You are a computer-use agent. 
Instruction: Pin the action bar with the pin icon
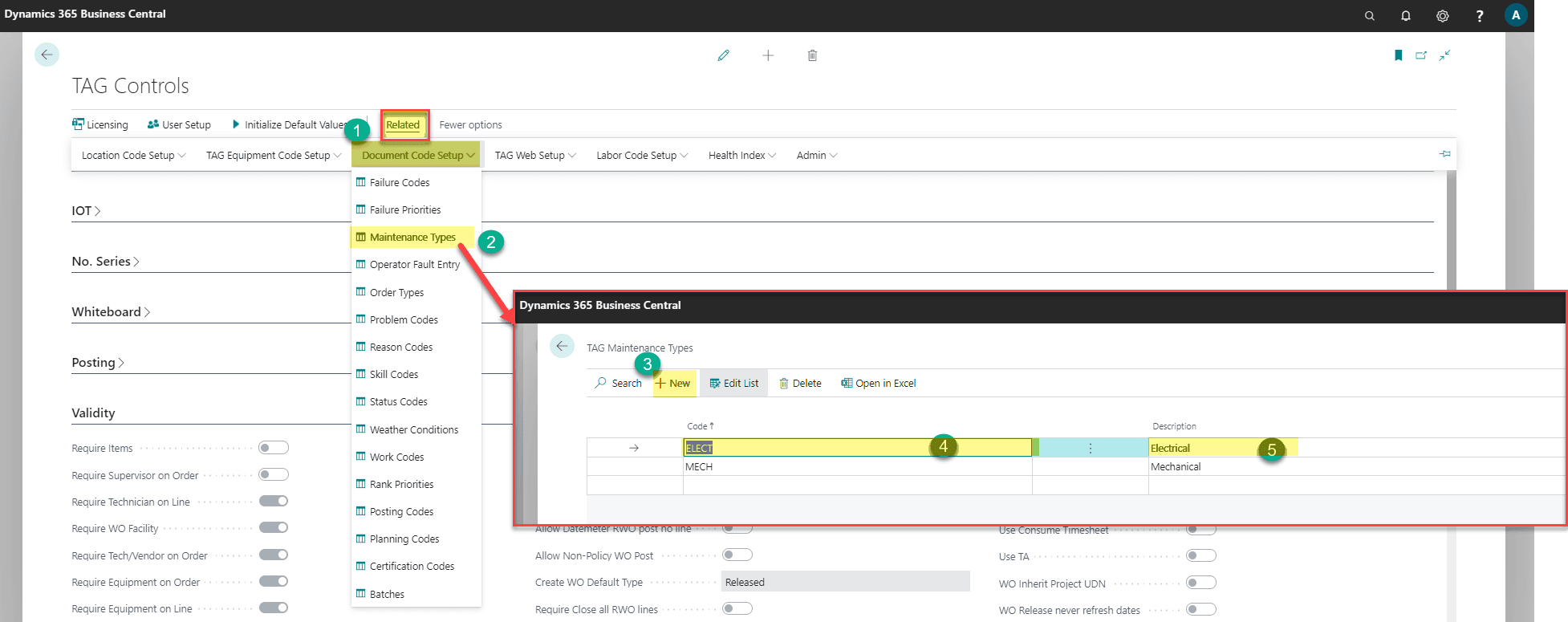click(1445, 154)
